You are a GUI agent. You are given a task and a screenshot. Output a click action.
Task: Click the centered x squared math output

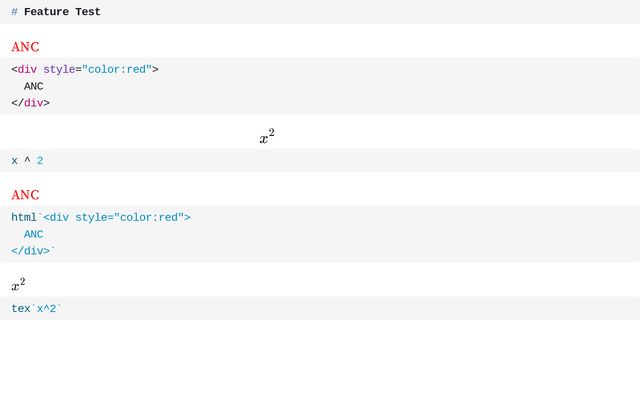click(267, 137)
